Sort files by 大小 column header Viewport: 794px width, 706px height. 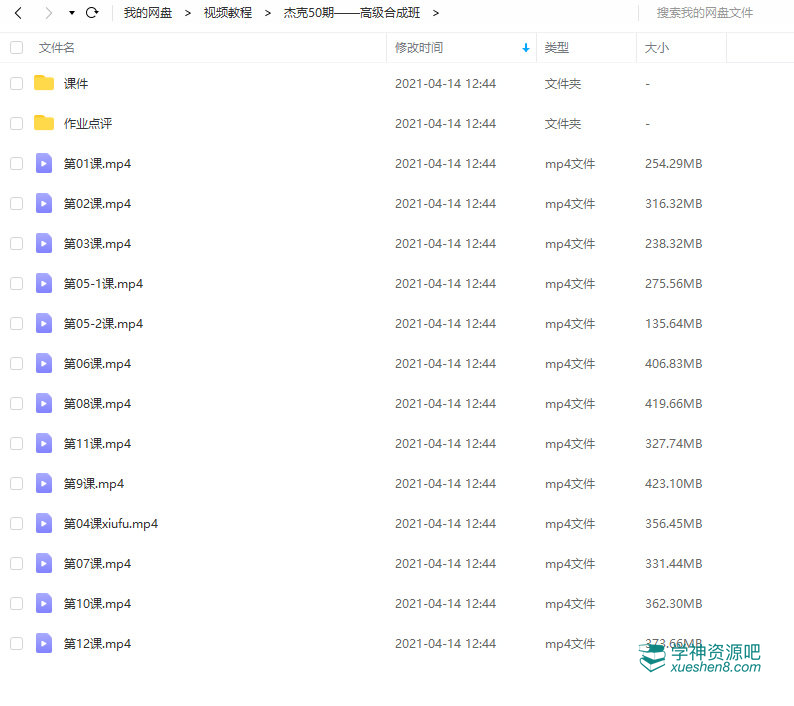(x=657, y=47)
